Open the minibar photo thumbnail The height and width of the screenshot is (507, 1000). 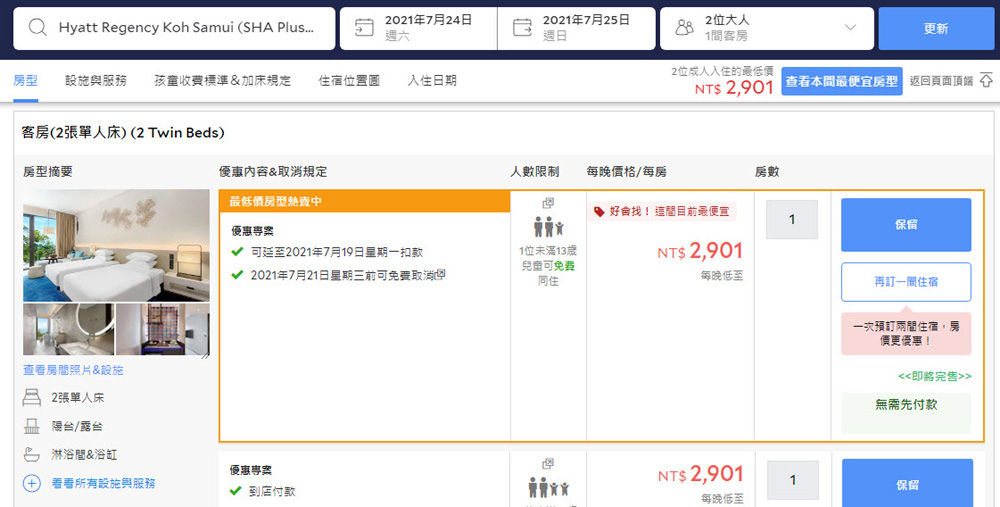click(x=163, y=329)
